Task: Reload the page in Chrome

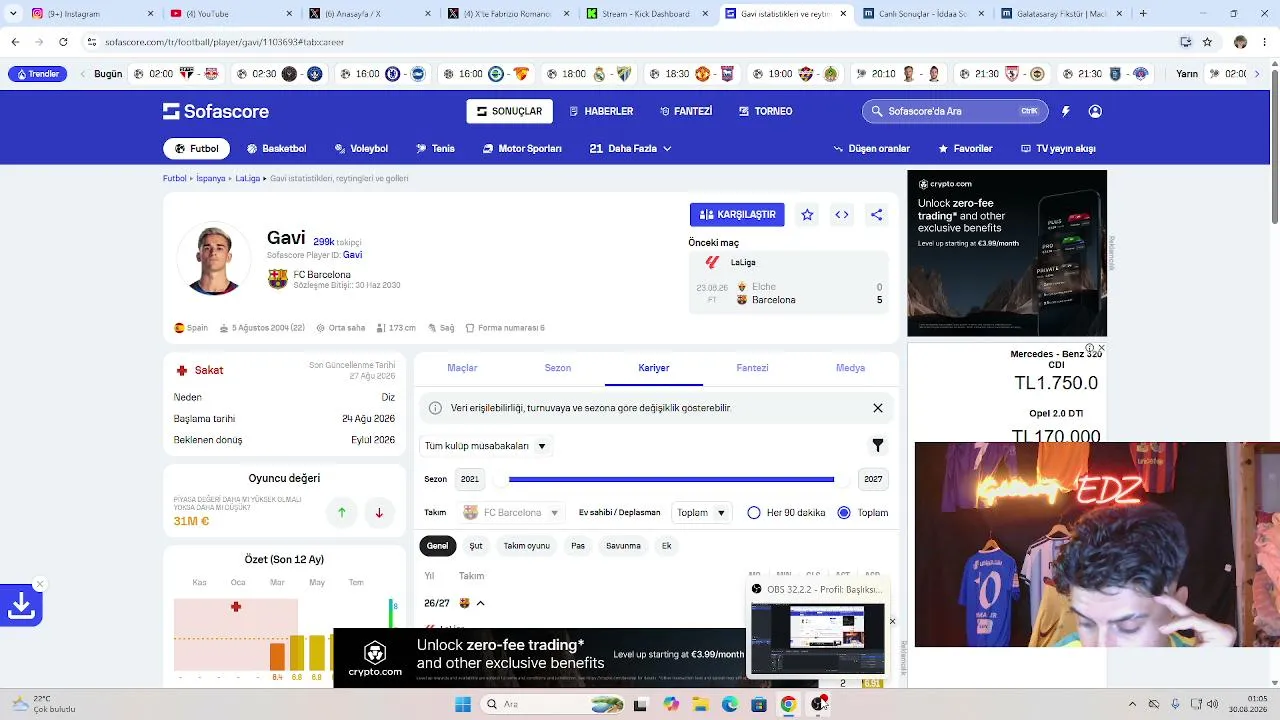Action: (63, 42)
